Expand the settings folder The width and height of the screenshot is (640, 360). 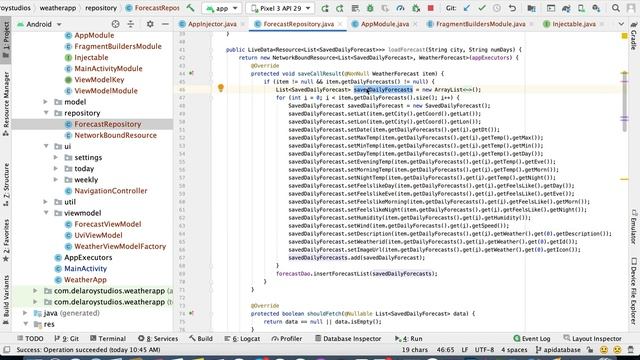(56, 157)
